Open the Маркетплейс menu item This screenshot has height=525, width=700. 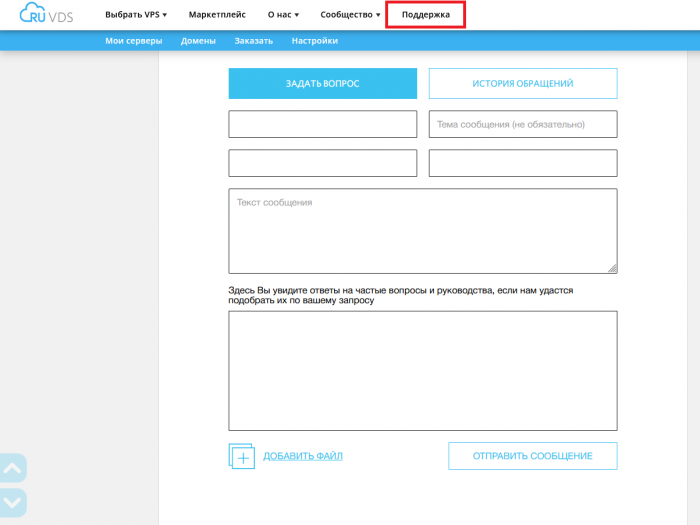(217, 15)
